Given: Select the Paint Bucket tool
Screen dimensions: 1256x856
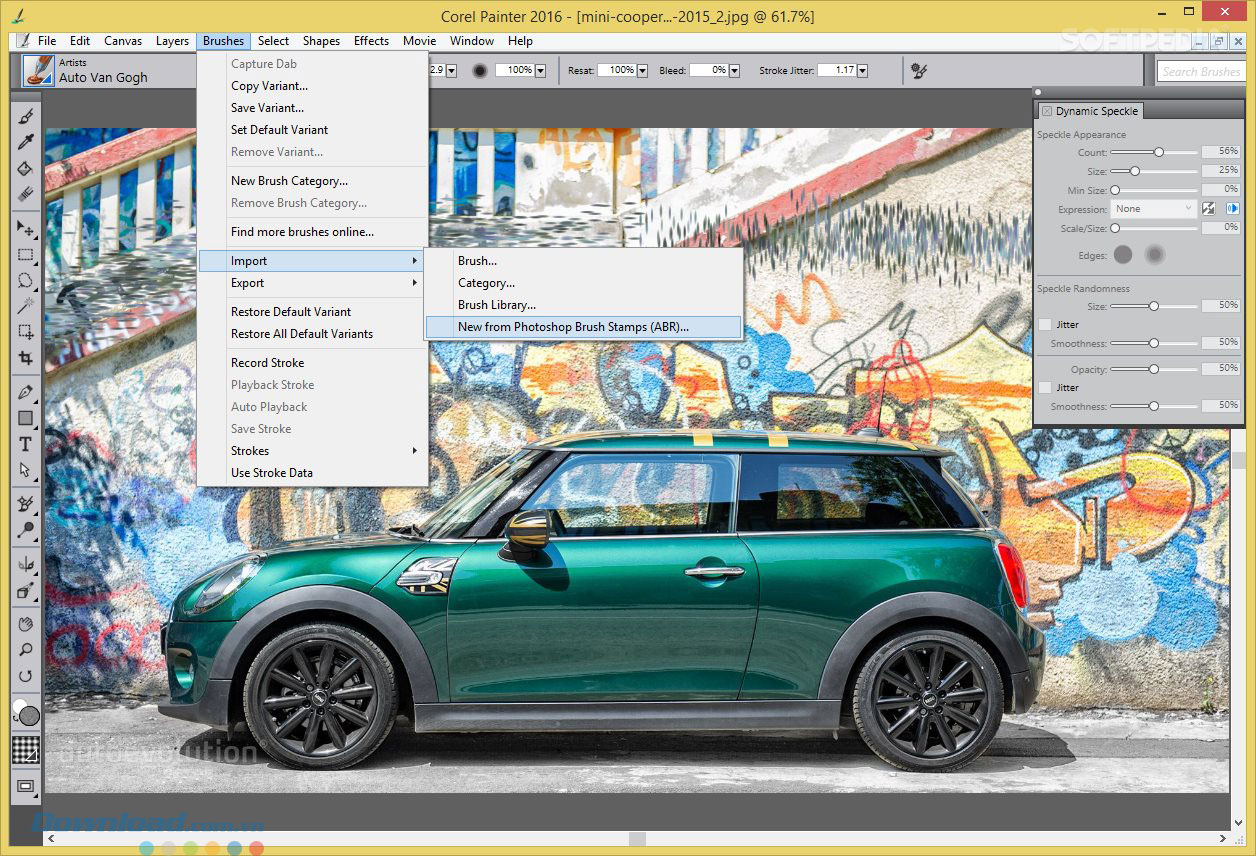Looking at the screenshot, I should tap(26, 168).
